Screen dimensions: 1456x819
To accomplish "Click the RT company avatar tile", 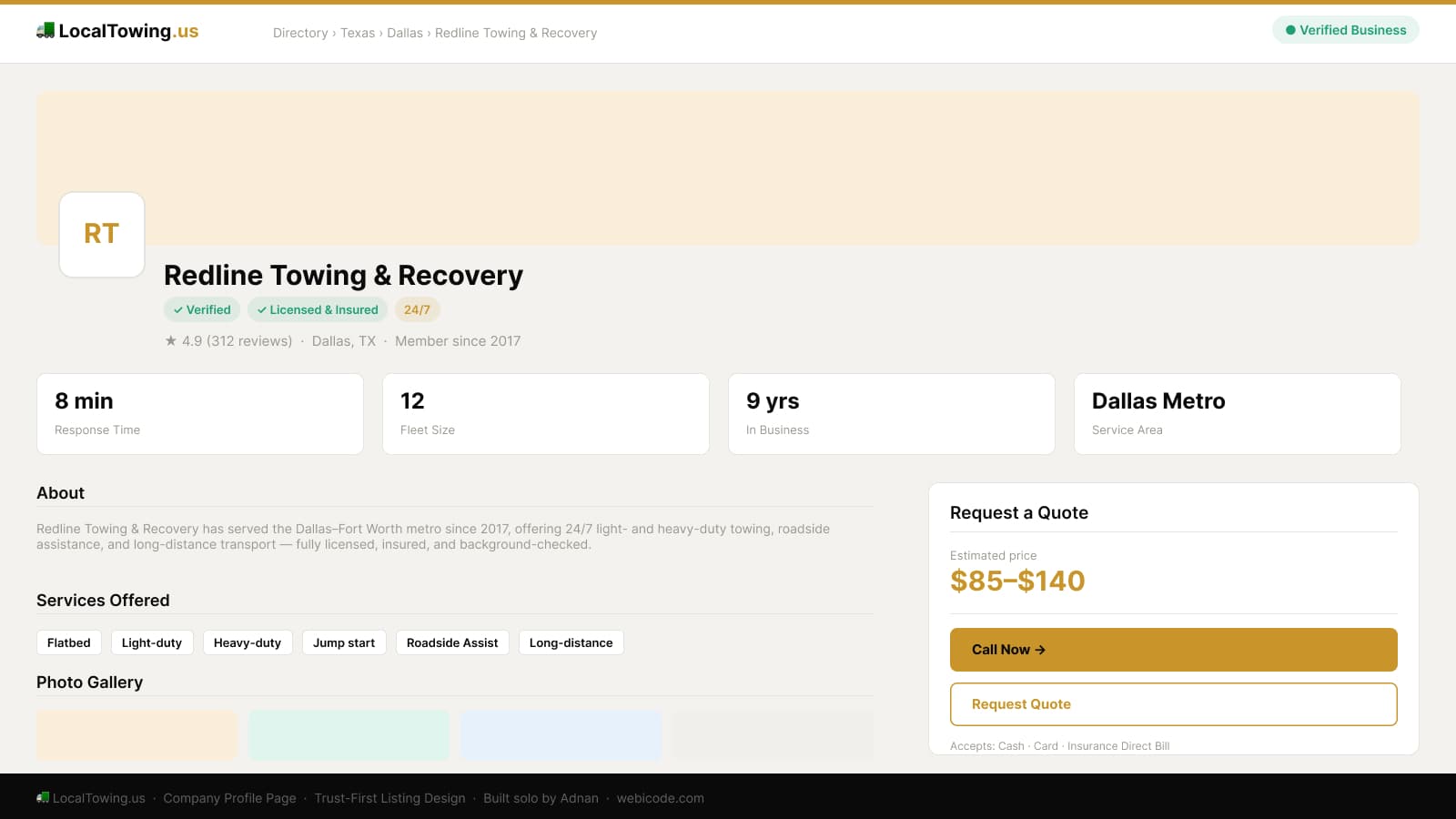I will [x=102, y=235].
